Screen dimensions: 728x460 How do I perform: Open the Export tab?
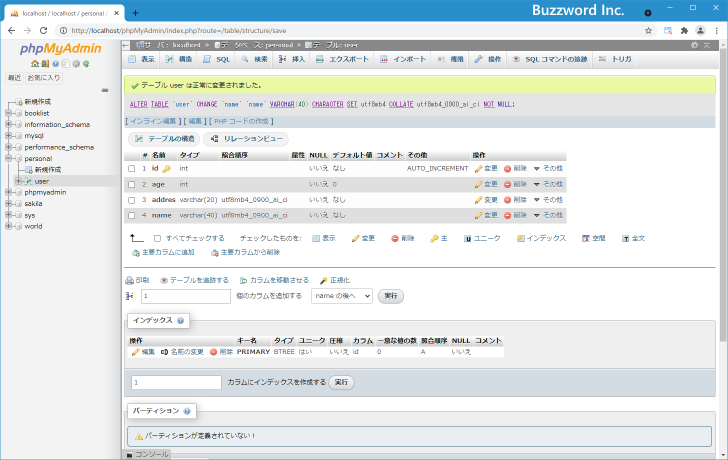(x=342, y=59)
